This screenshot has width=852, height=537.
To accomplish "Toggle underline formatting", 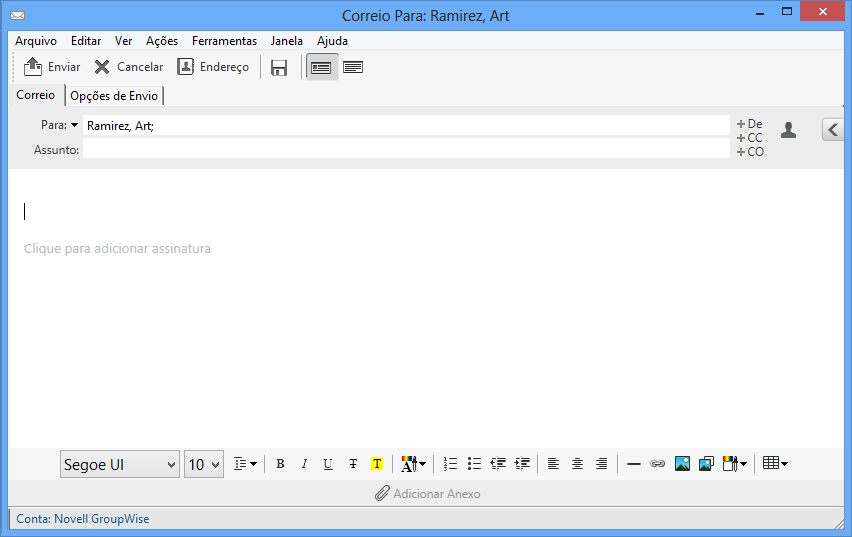I will (328, 464).
